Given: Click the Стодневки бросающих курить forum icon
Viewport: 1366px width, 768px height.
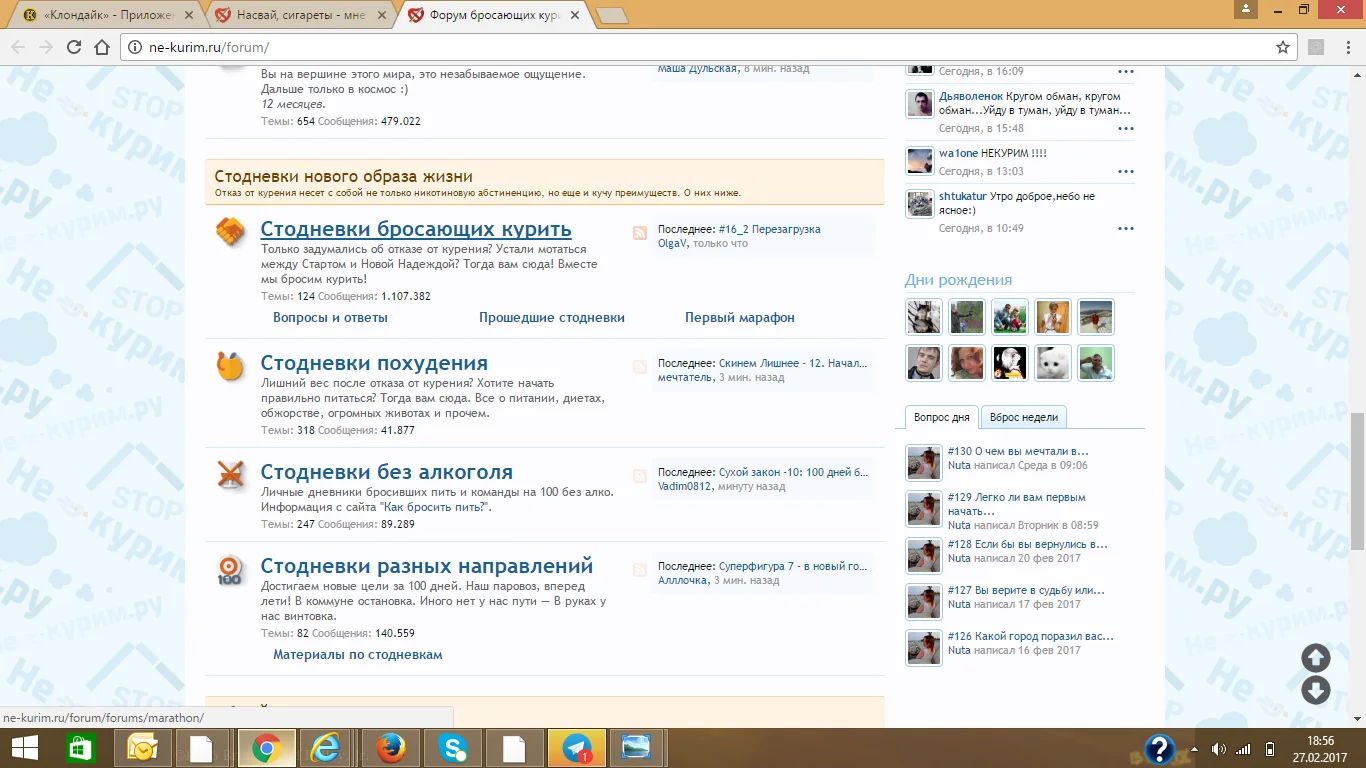Looking at the screenshot, I should tap(231, 232).
